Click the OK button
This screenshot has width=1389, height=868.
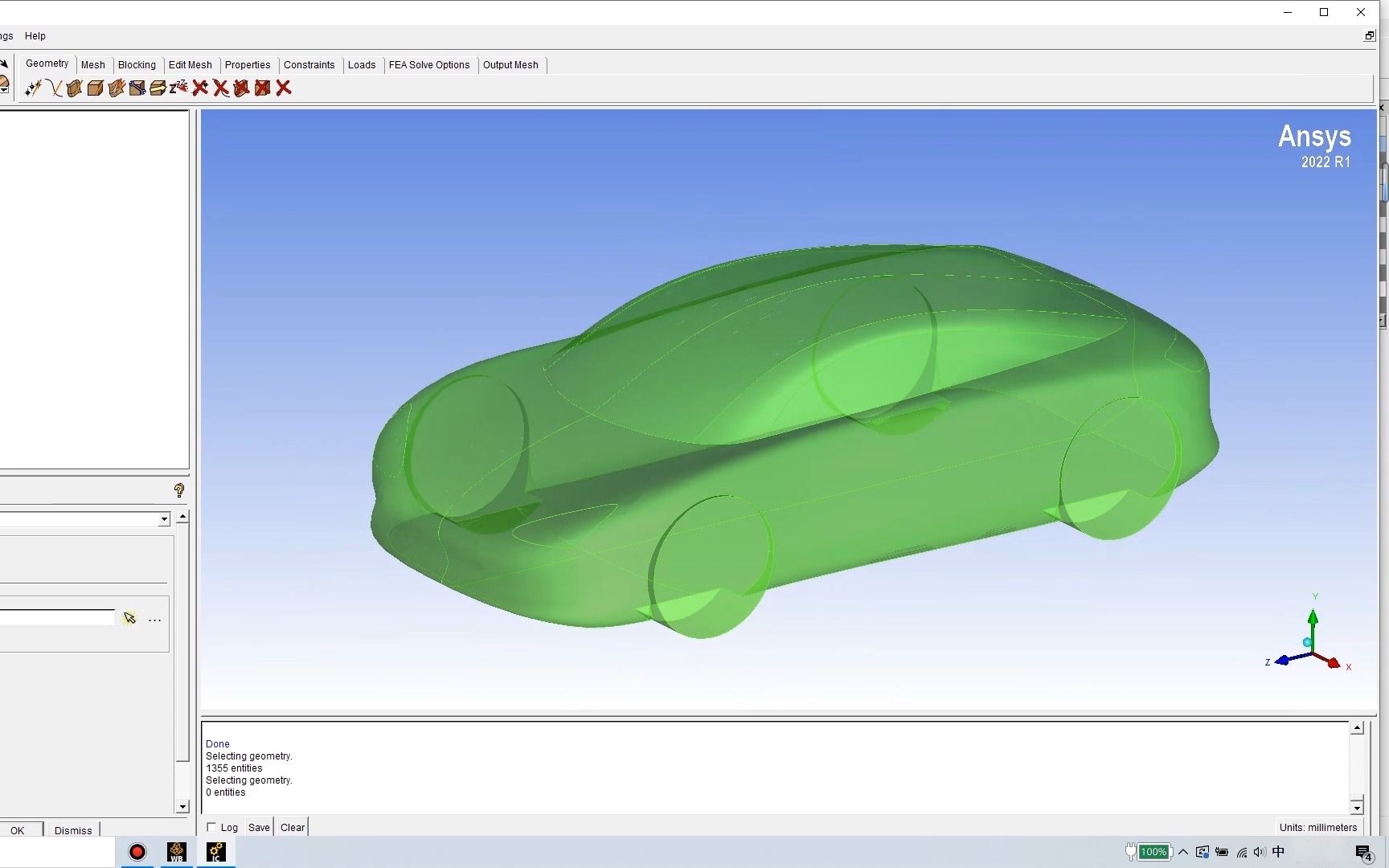(18, 830)
